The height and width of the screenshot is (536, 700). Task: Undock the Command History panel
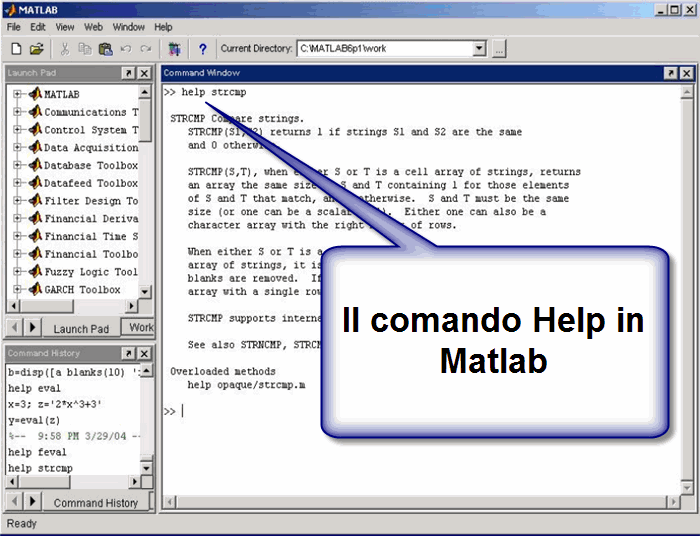pos(128,353)
